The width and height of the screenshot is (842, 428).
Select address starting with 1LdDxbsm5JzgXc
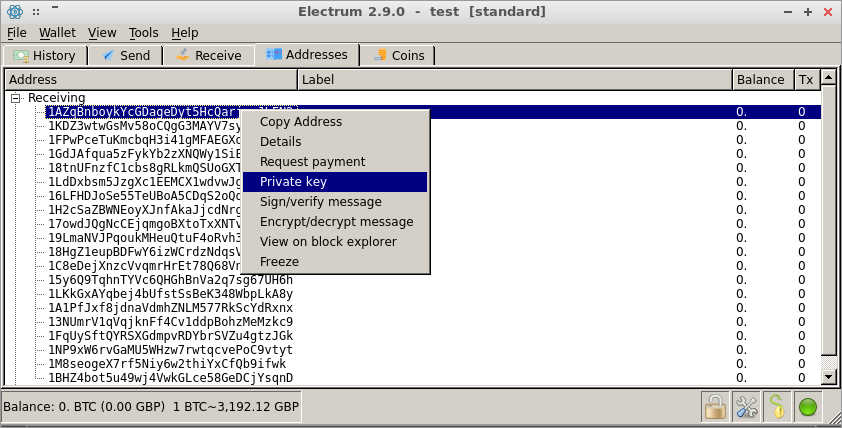[x=144, y=182]
